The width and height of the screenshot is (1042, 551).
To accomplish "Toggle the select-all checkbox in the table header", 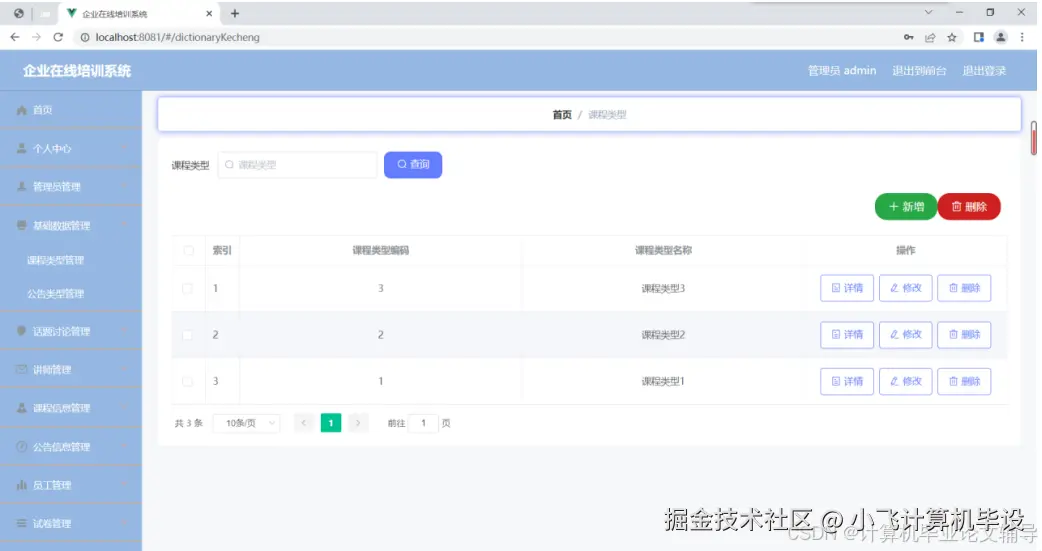I will (188, 251).
